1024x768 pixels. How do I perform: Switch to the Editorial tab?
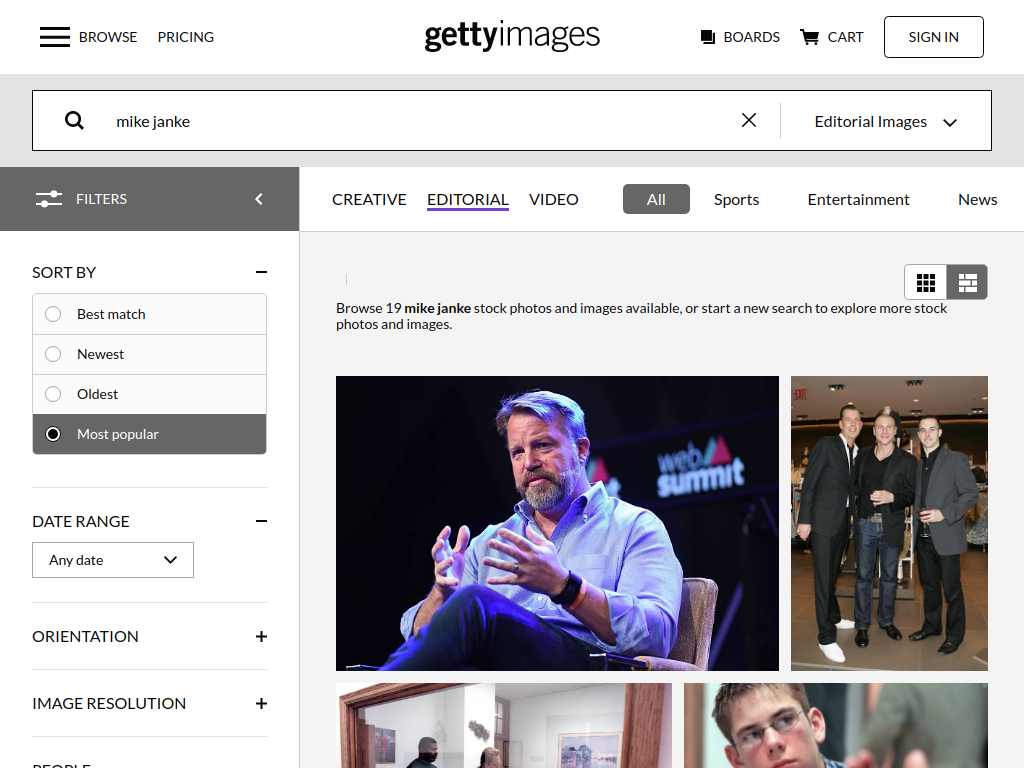468,200
